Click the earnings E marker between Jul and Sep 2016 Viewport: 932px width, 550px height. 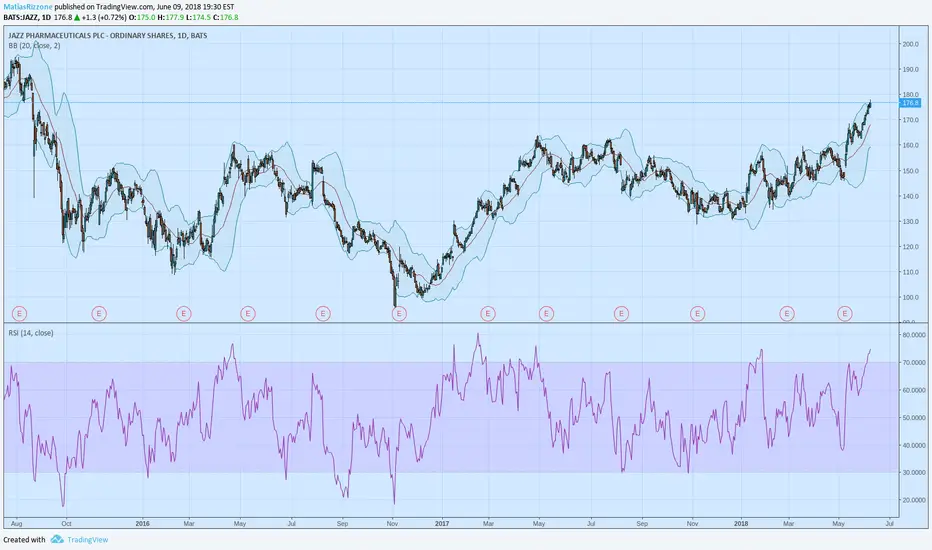[323, 313]
